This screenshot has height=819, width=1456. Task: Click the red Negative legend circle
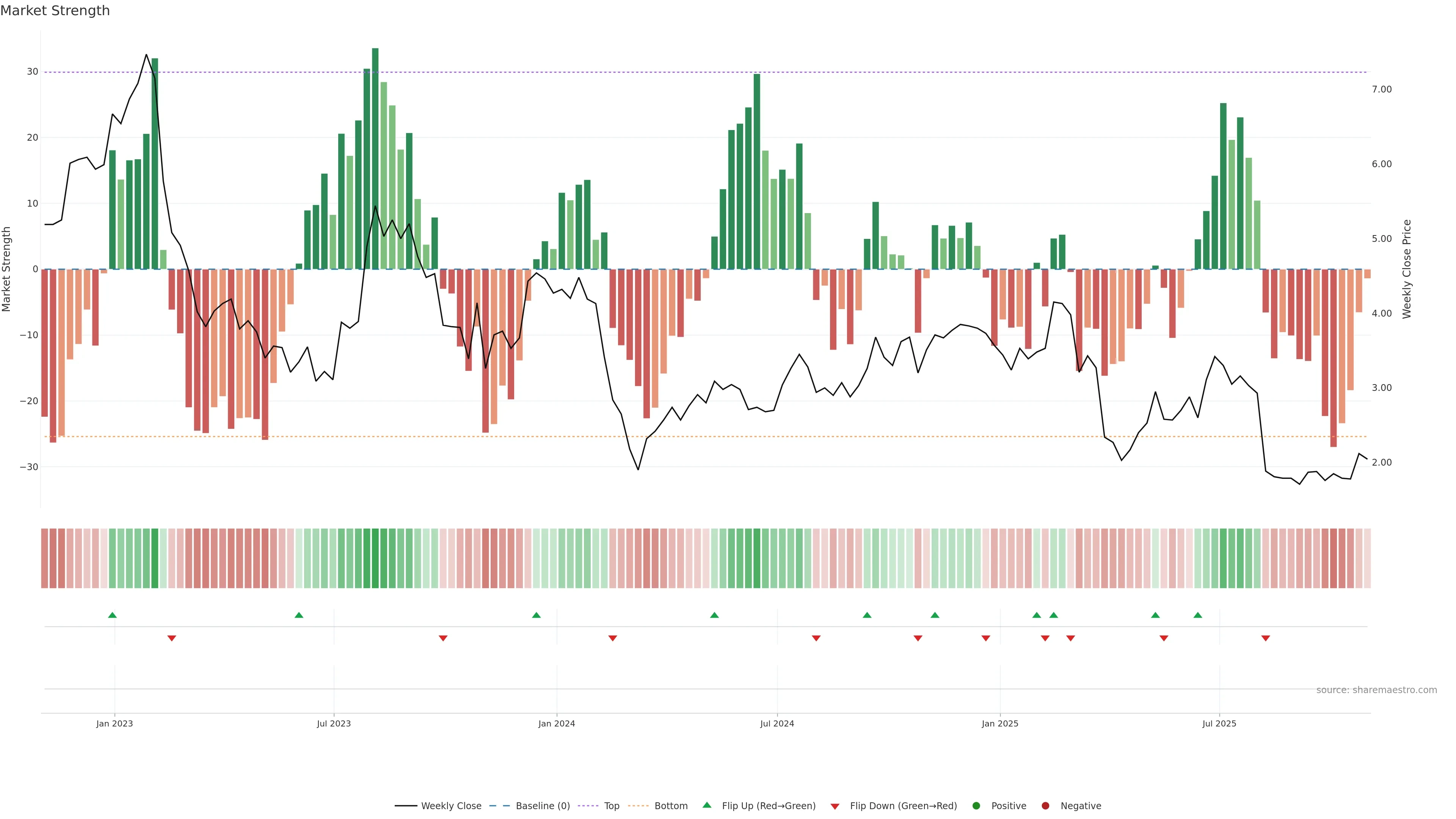[x=1045, y=806]
